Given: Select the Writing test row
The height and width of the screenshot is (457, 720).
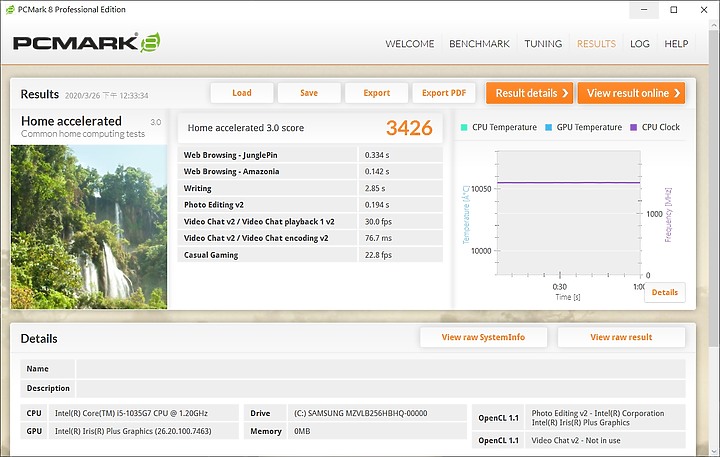Looking at the screenshot, I should click(x=310, y=188).
